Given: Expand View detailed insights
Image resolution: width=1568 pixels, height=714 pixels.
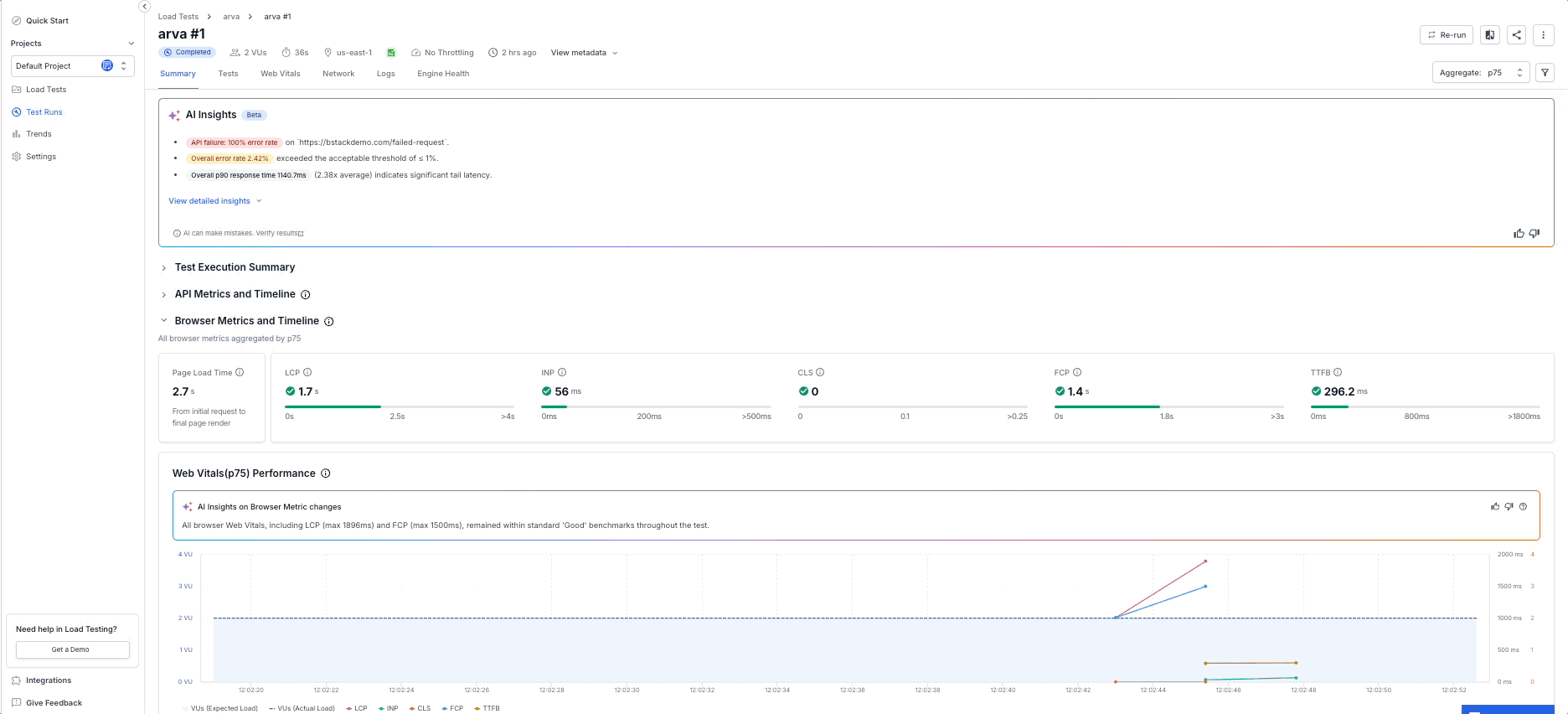Looking at the screenshot, I should pos(215,201).
